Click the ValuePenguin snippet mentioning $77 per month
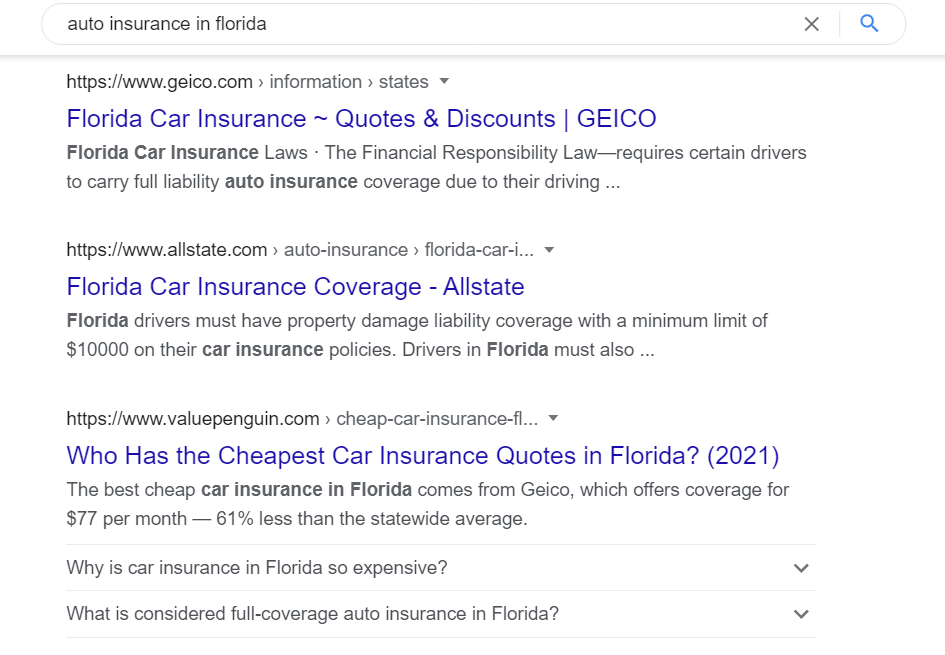945x655 pixels. click(x=427, y=504)
